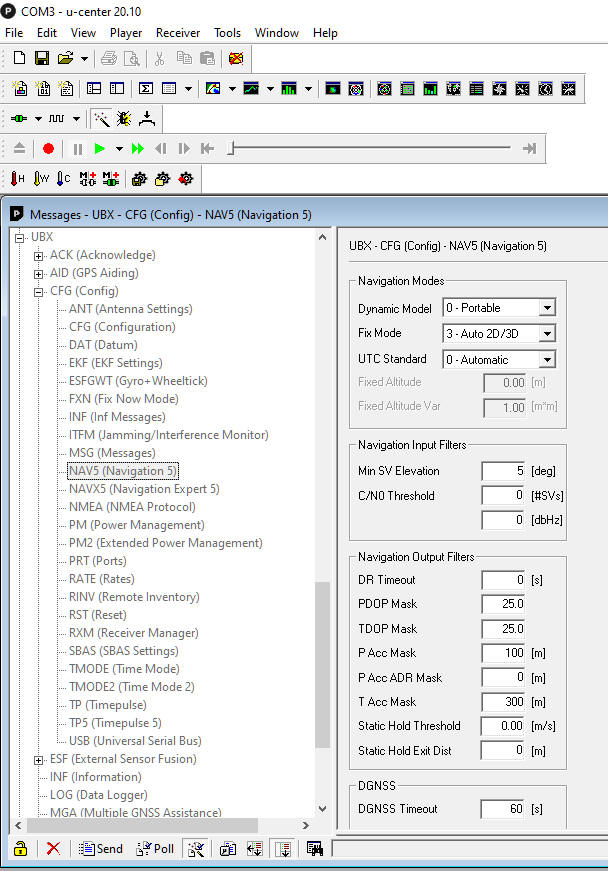The image size is (608, 871).
Task: Click the DGNSS Timeout input field
Action: point(503,809)
